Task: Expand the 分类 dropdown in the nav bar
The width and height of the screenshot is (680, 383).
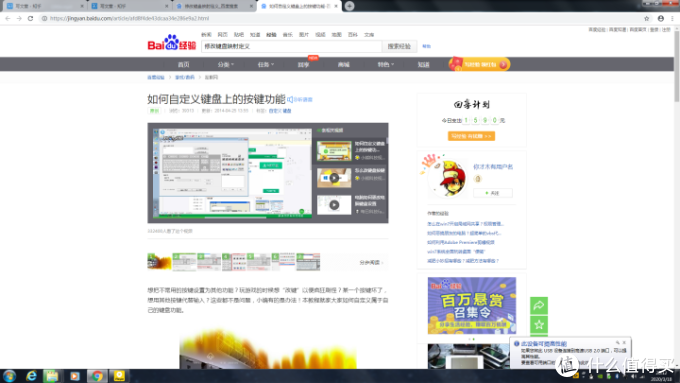Action: pyautogui.click(x=226, y=65)
